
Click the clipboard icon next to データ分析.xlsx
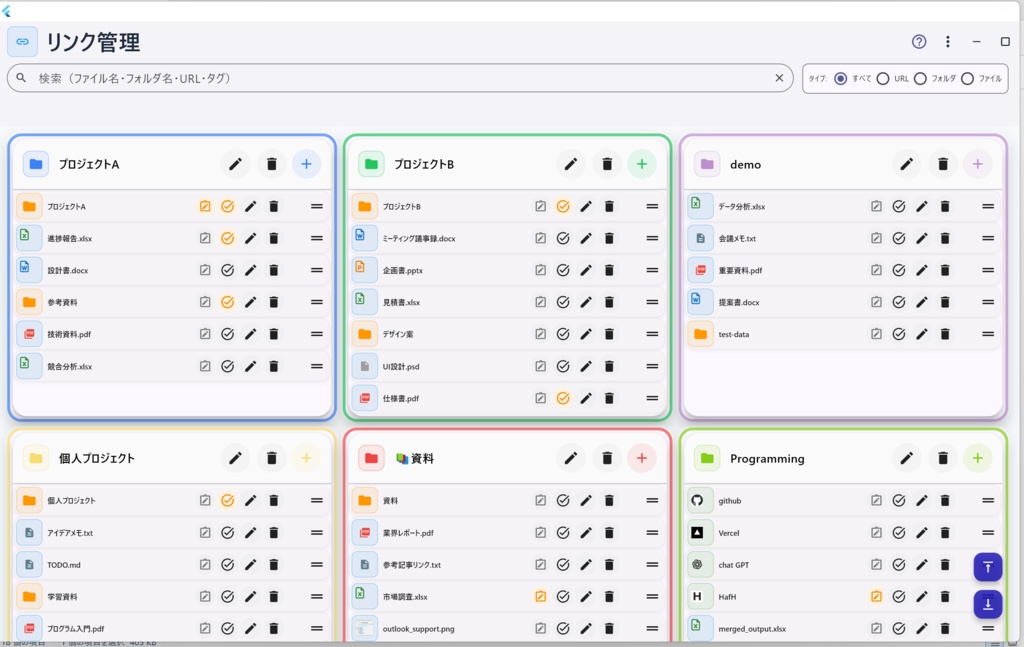coord(875,206)
